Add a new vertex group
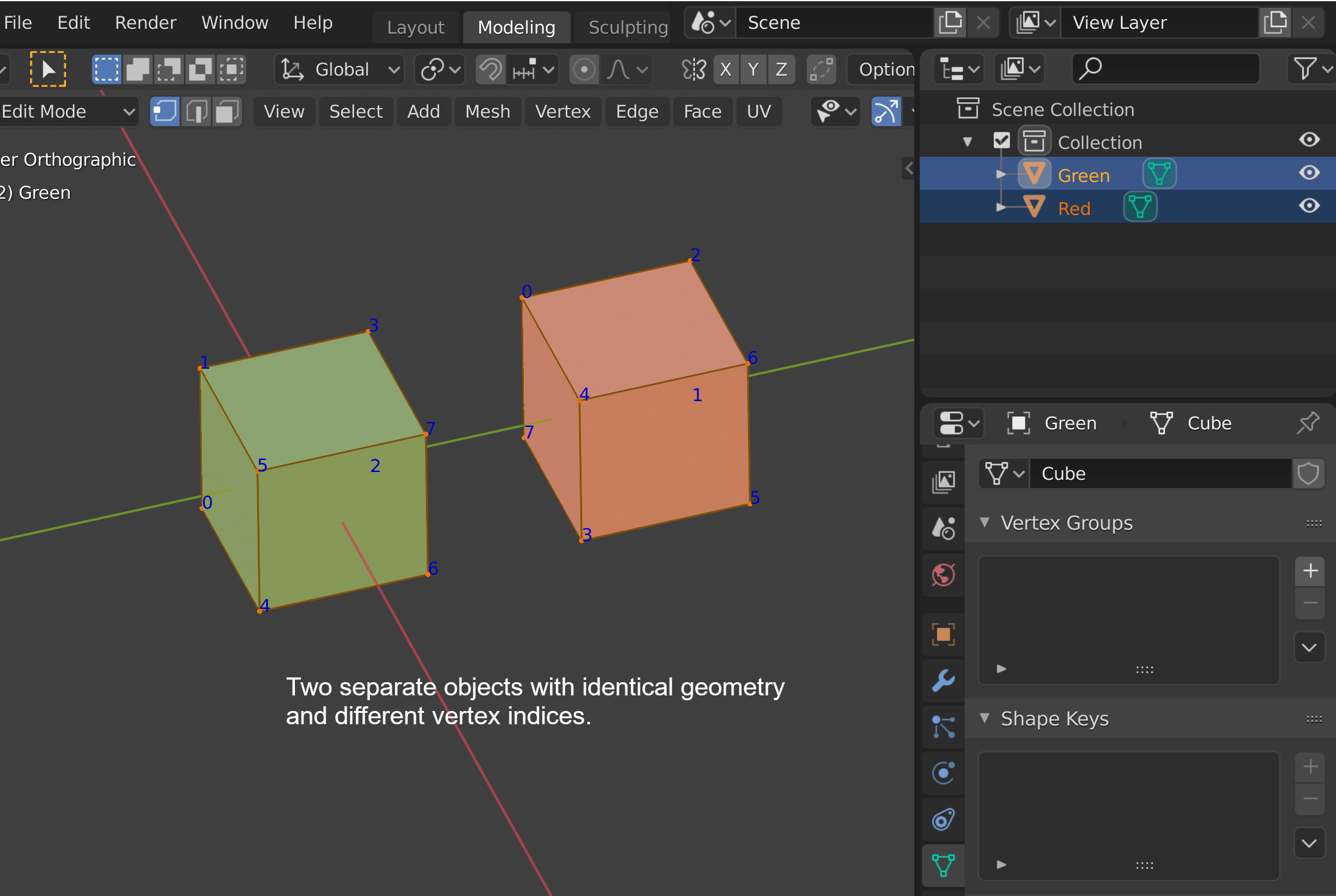 click(x=1310, y=571)
